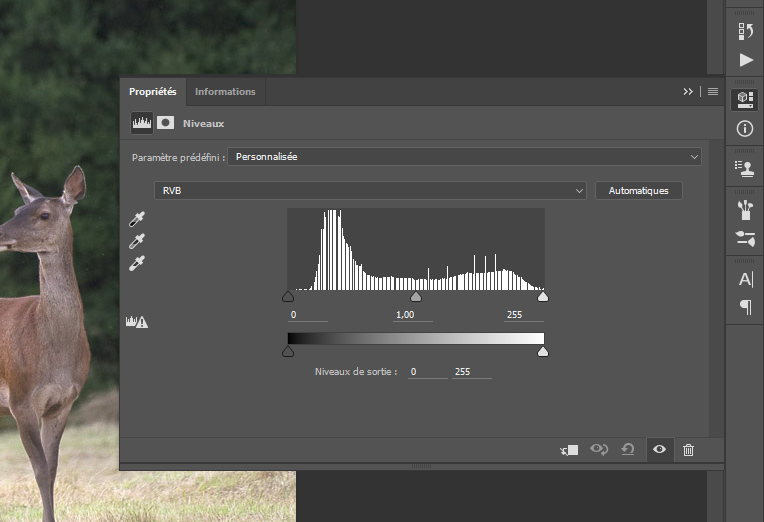Click the output level field showing 255
Image resolution: width=764 pixels, height=522 pixels.
472,372
